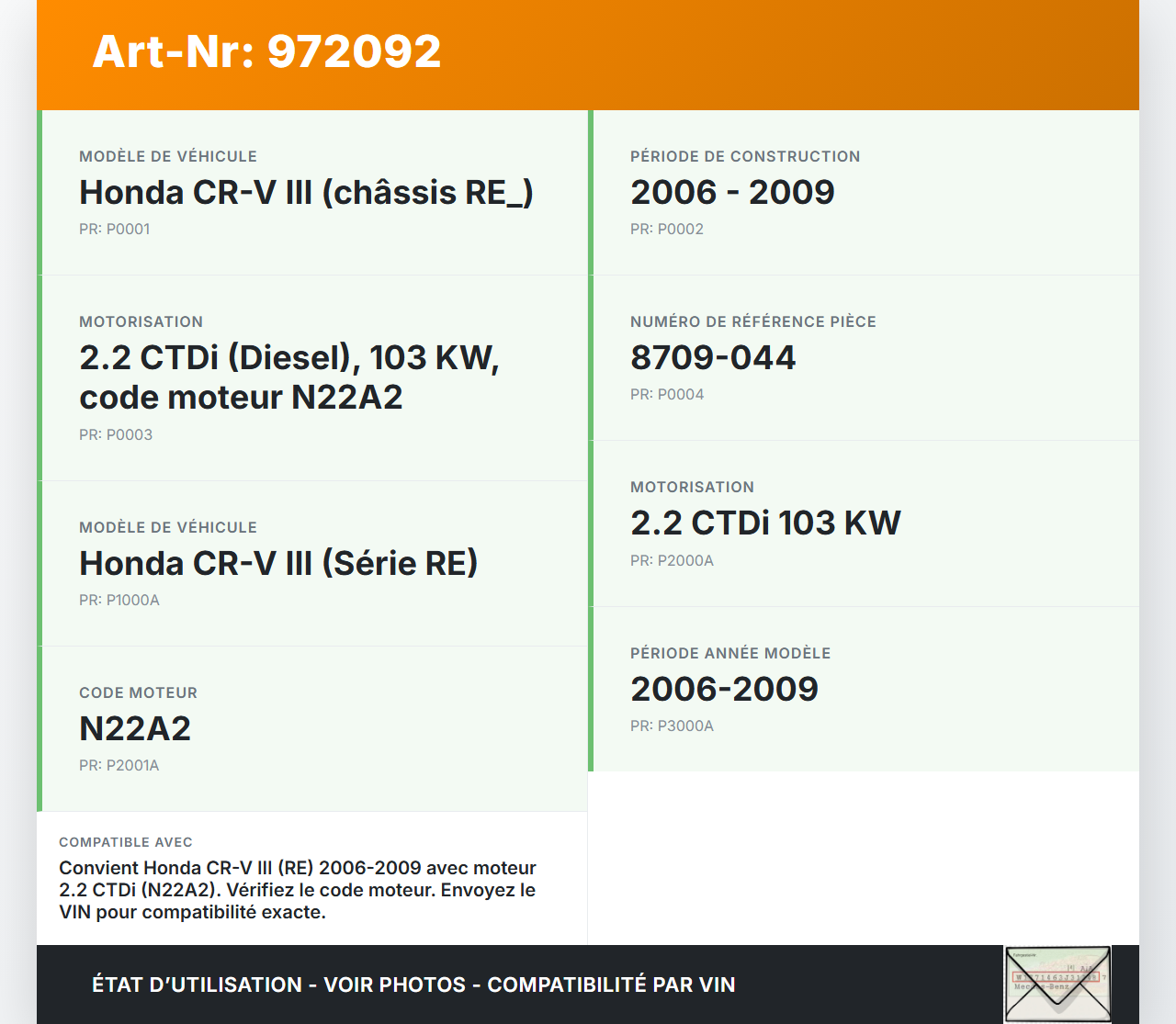Click the PR: P3000A code label

tap(672, 726)
